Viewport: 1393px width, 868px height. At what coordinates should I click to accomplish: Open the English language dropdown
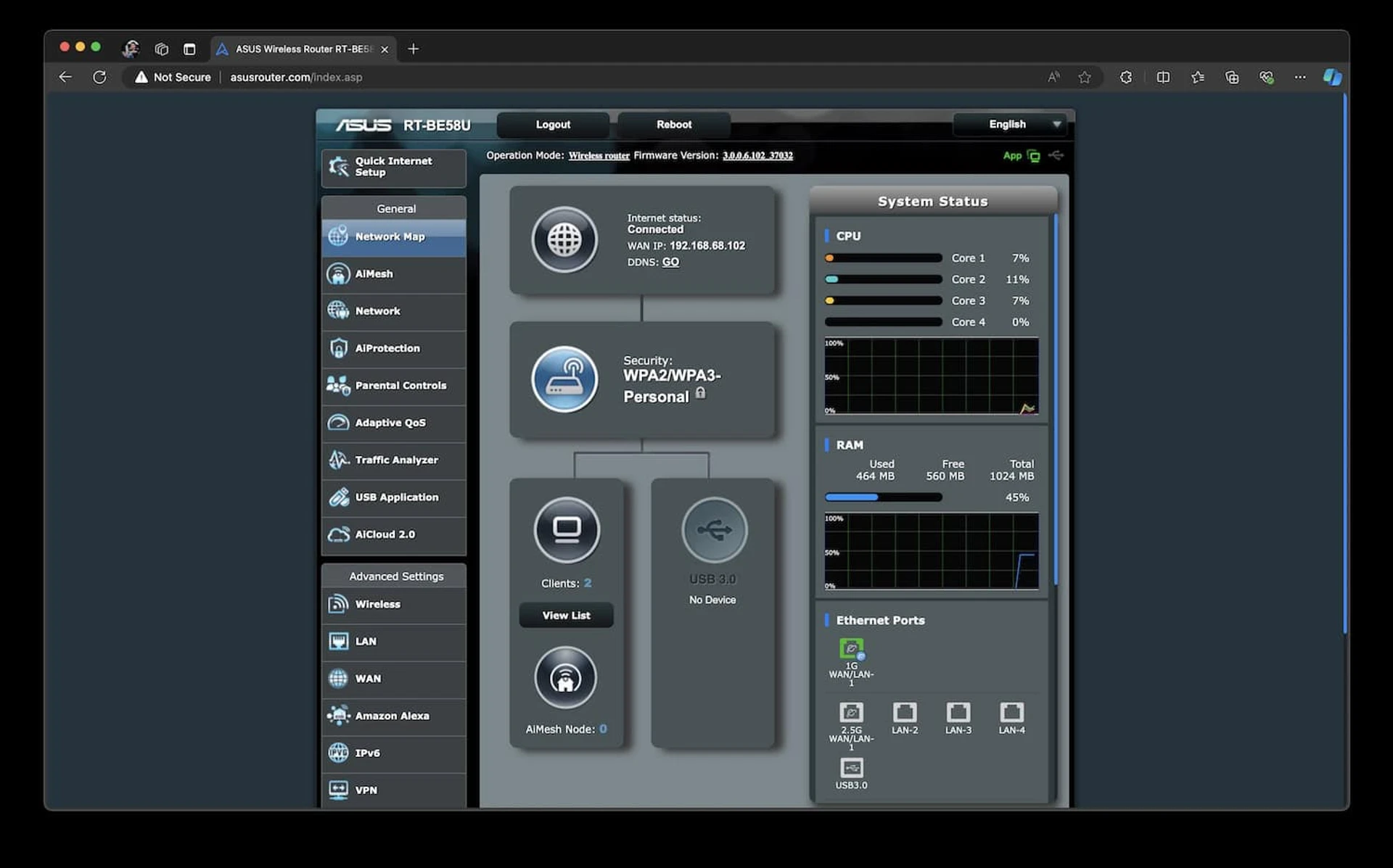[1009, 125]
